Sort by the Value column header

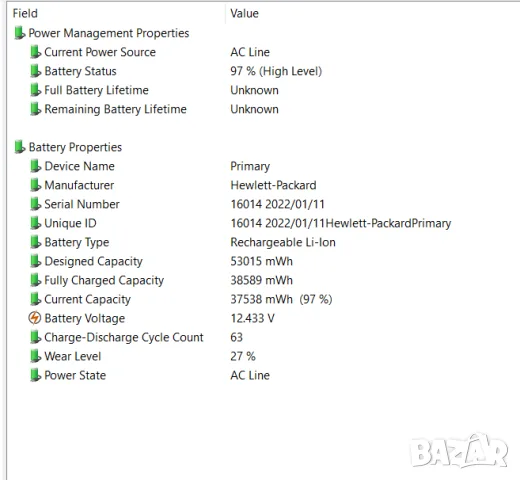[x=244, y=13]
